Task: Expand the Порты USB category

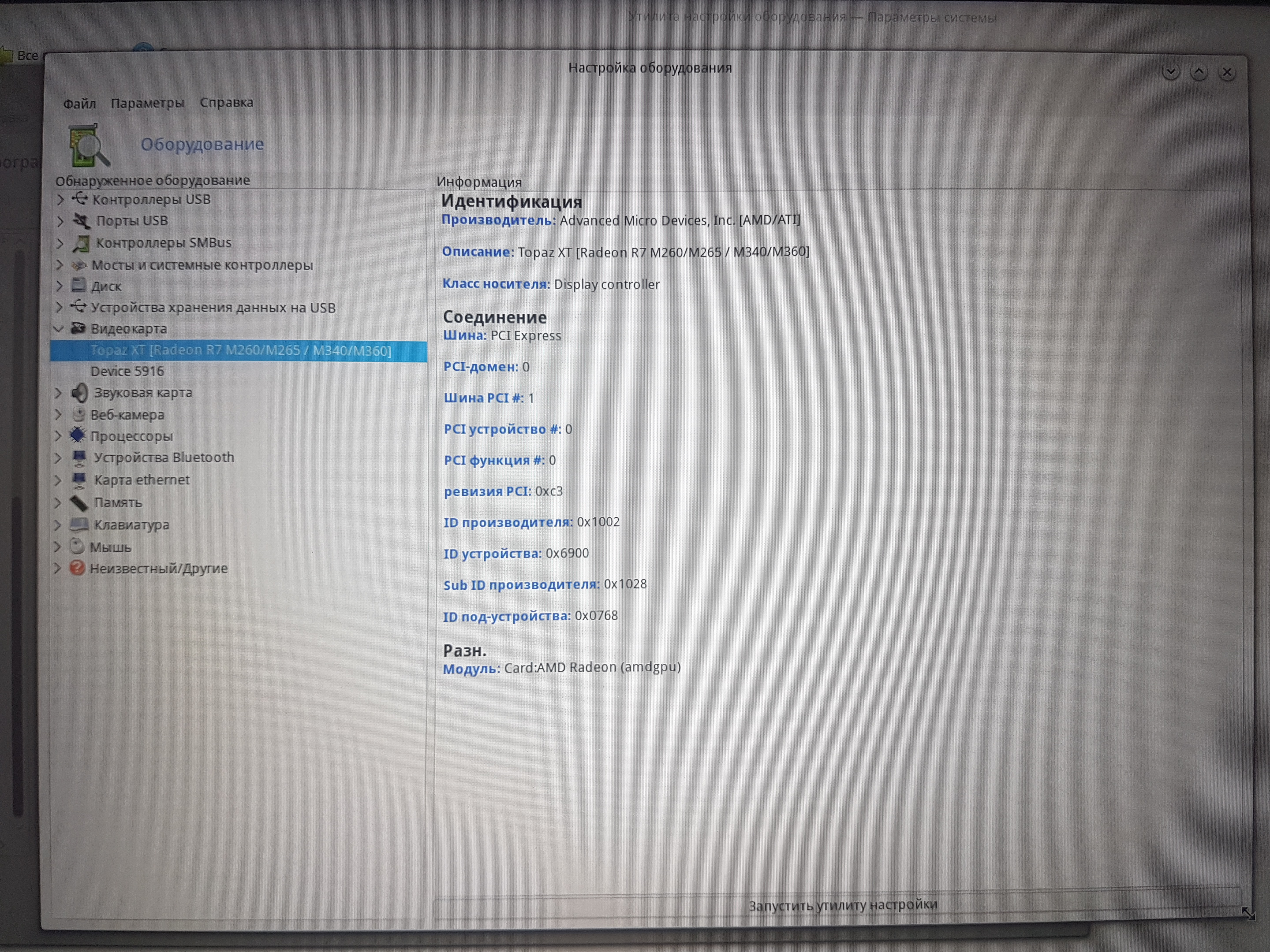Action: point(60,221)
